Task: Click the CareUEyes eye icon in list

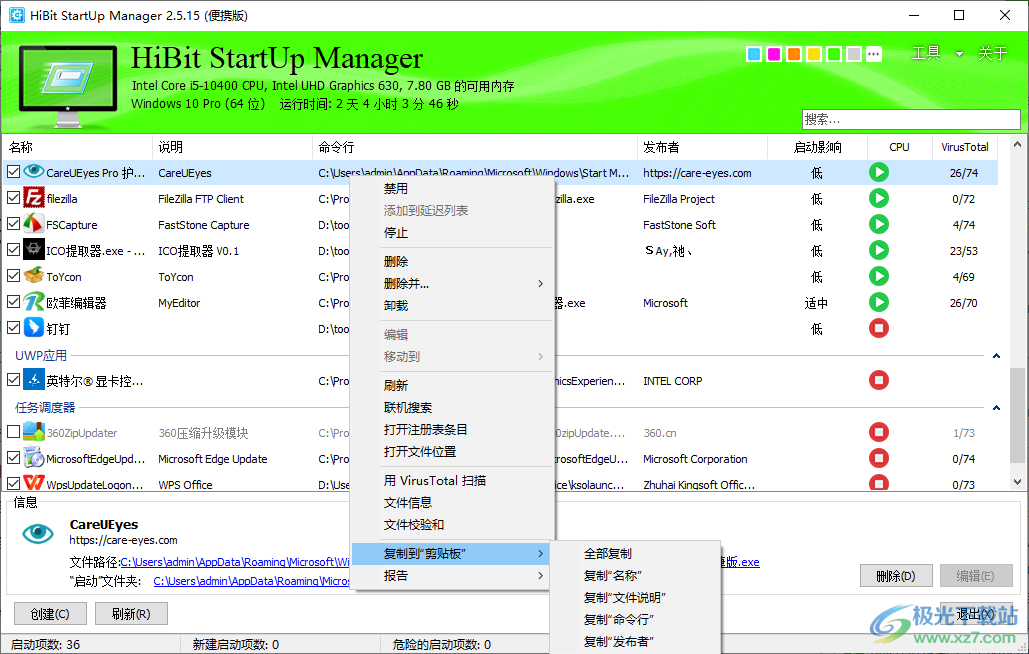Action: click(x=33, y=172)
